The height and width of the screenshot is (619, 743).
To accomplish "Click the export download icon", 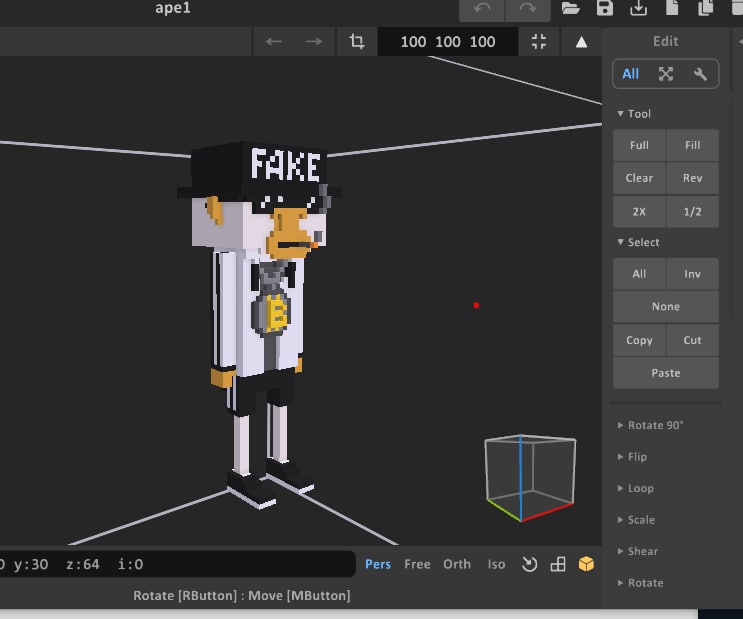I will 638,8.
